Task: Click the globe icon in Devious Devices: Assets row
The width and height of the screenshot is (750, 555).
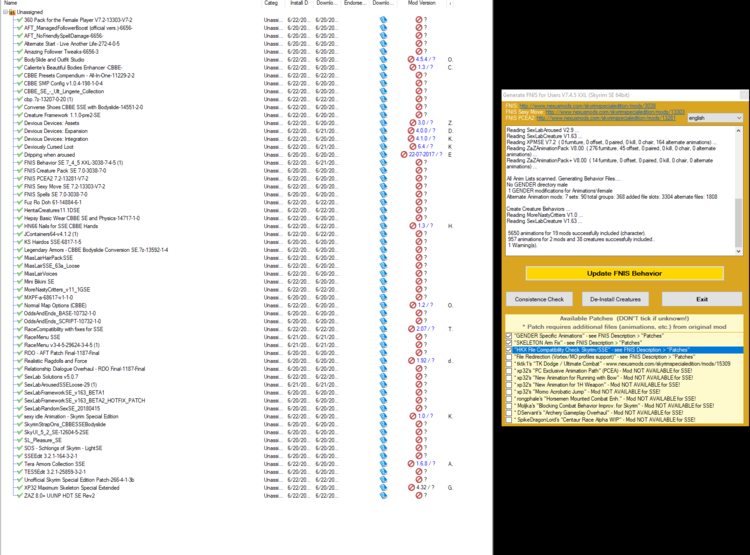Action: (383, 123)
